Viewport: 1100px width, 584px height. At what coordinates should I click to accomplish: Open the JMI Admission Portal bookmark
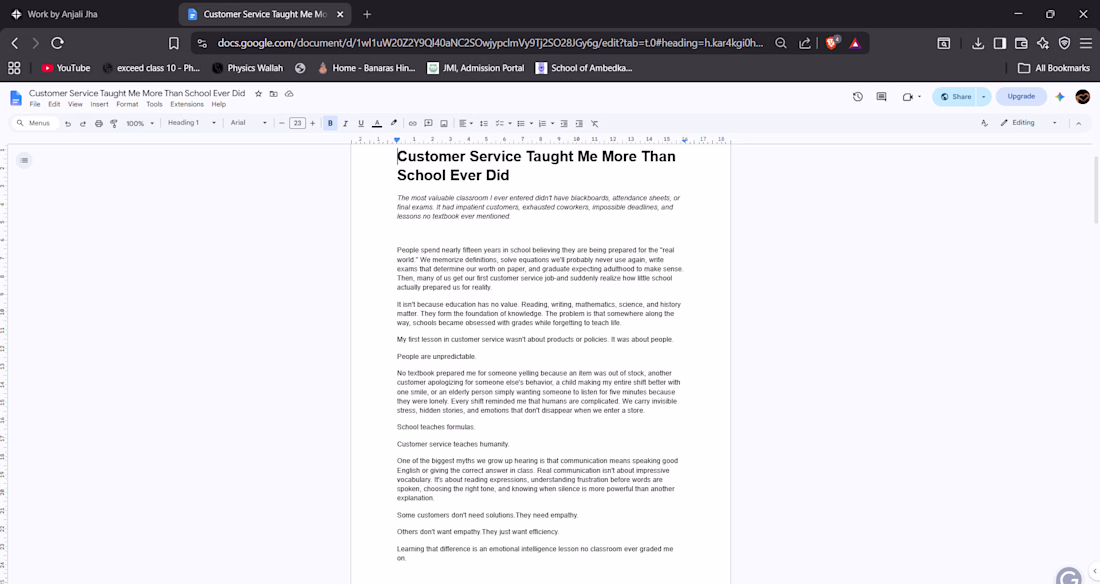coord(476,68)
